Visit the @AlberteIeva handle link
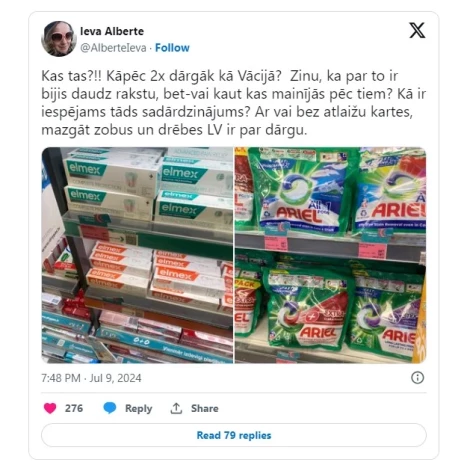 tap(113, 48)
